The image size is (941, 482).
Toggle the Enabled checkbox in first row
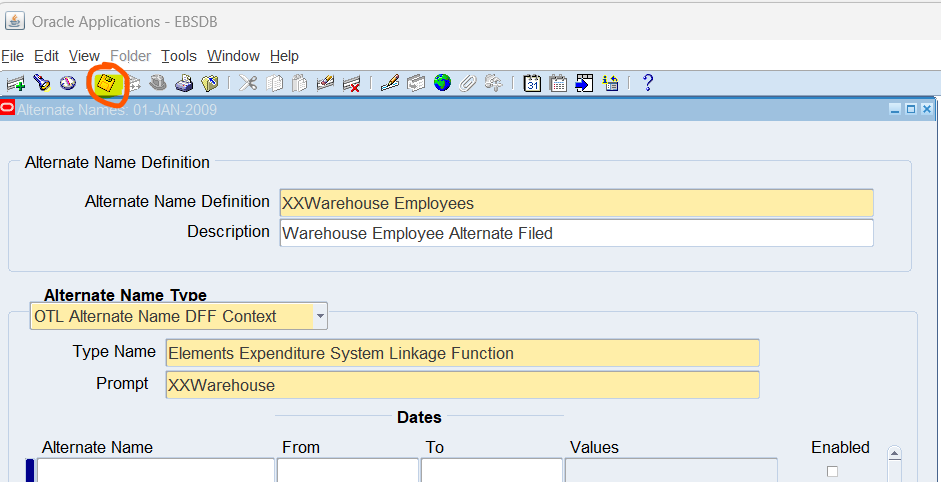pos(832,471)
